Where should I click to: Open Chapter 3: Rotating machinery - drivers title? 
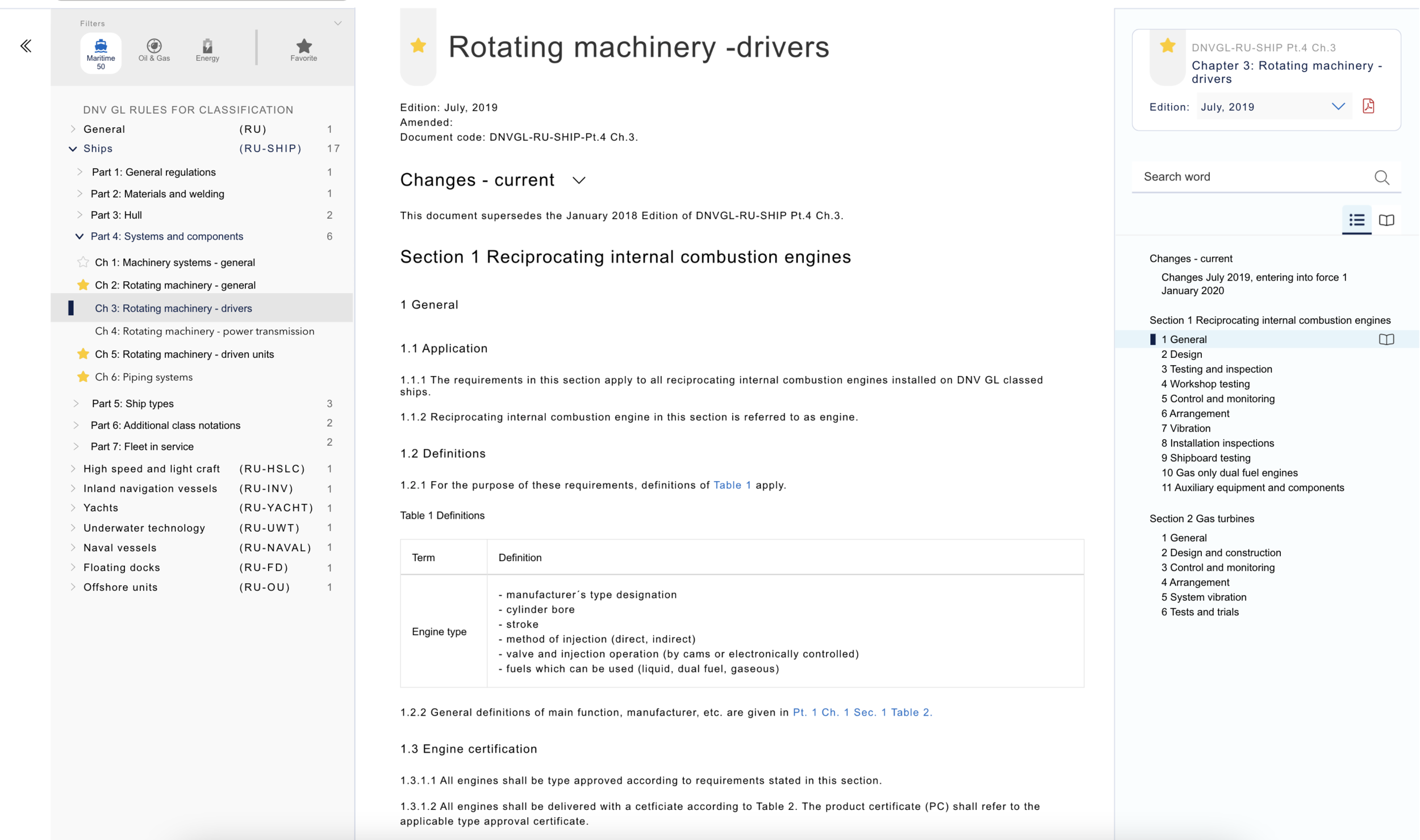tap(1287, 72)
